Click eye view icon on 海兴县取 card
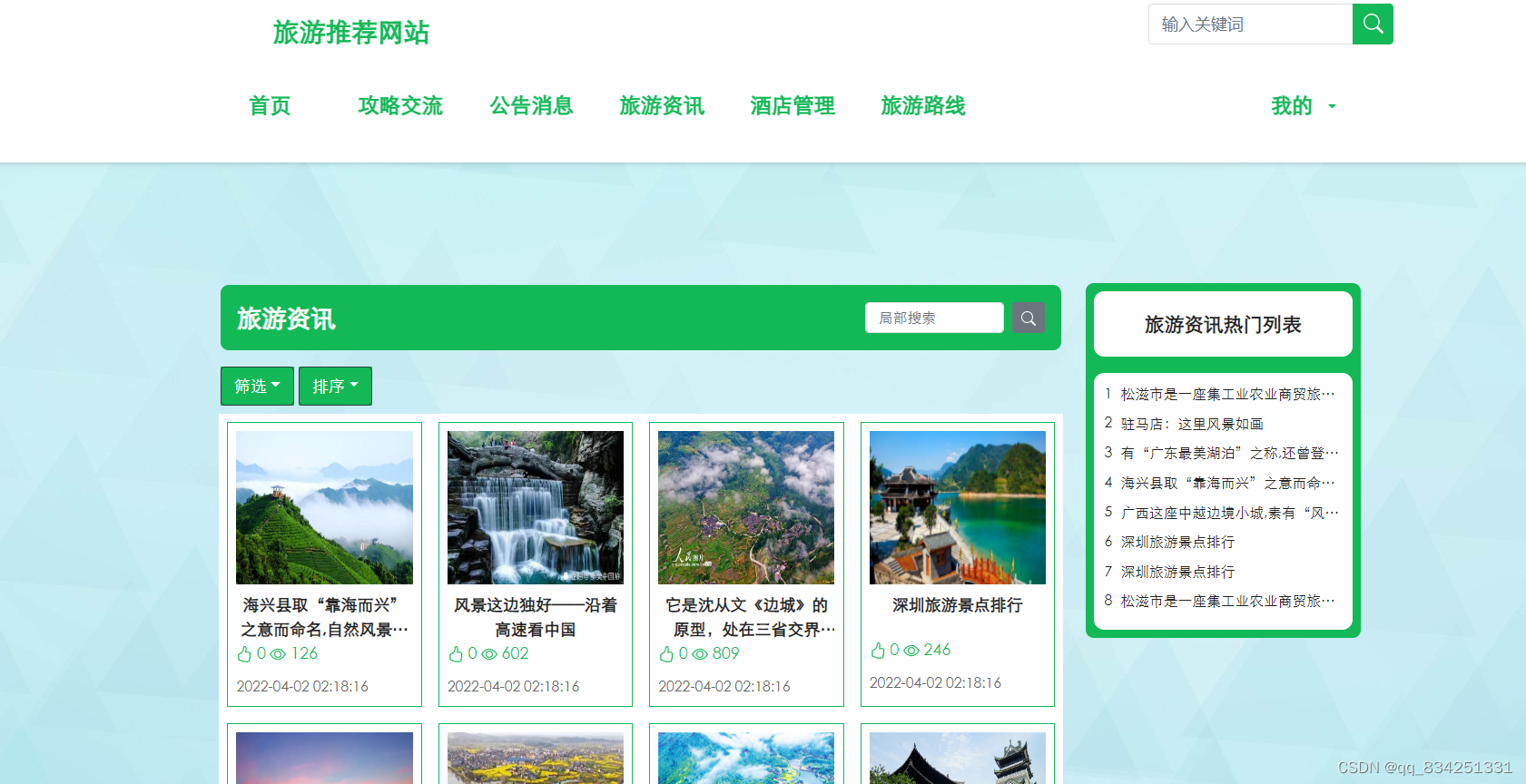The height and width of the screenshot is (784, 1526). pos(278,654)
